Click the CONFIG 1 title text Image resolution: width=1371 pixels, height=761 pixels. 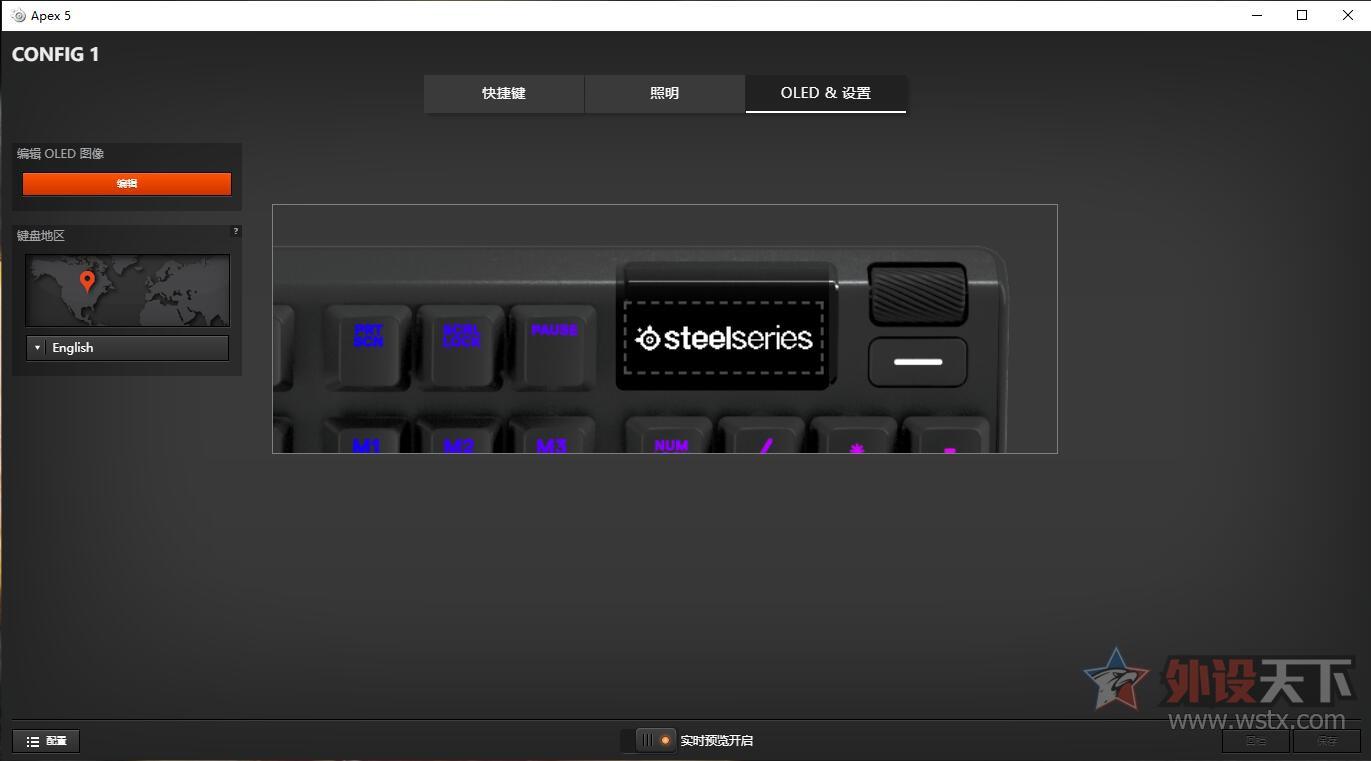56,54
